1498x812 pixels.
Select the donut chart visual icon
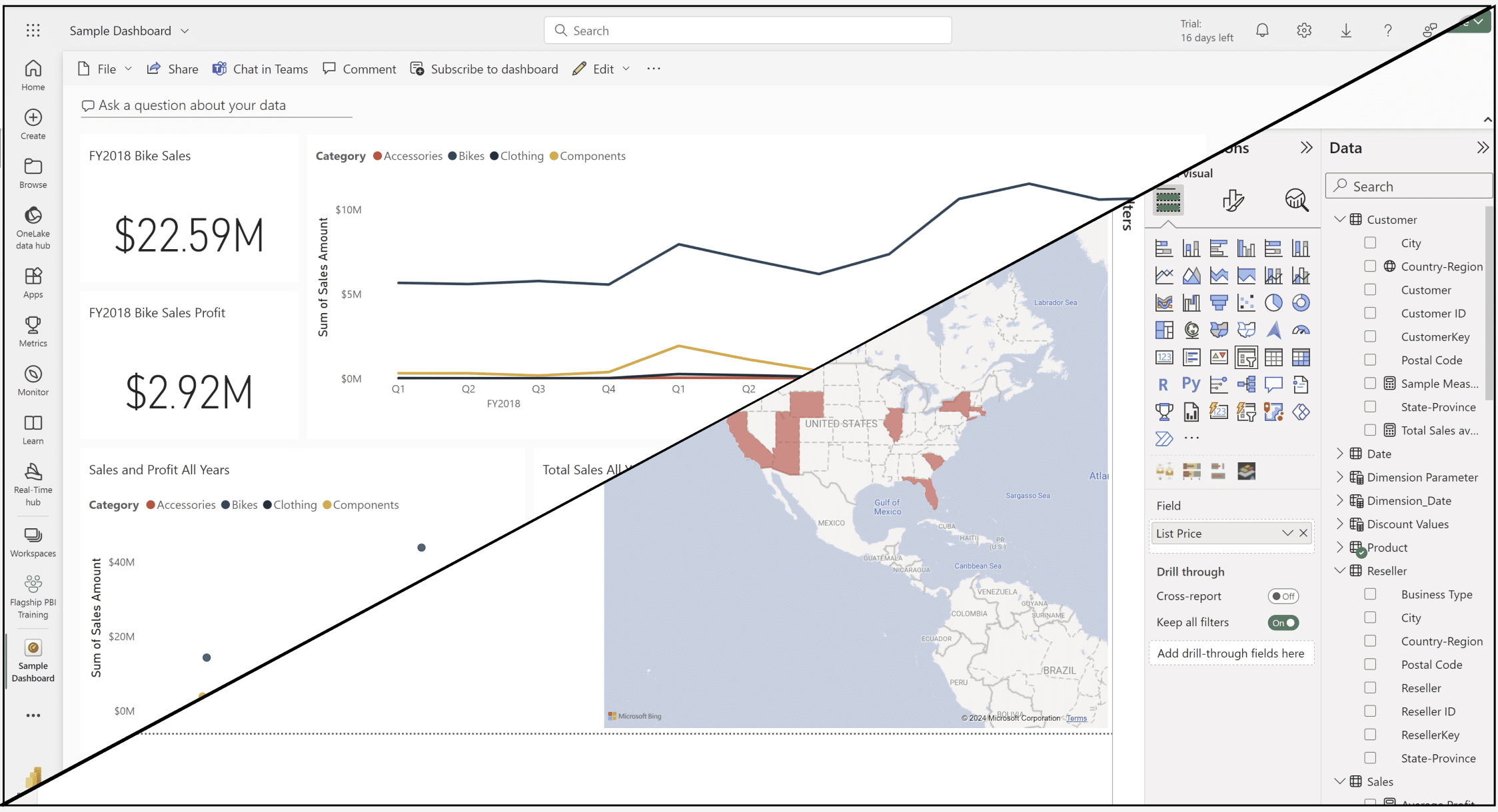tap(1301, 302)
